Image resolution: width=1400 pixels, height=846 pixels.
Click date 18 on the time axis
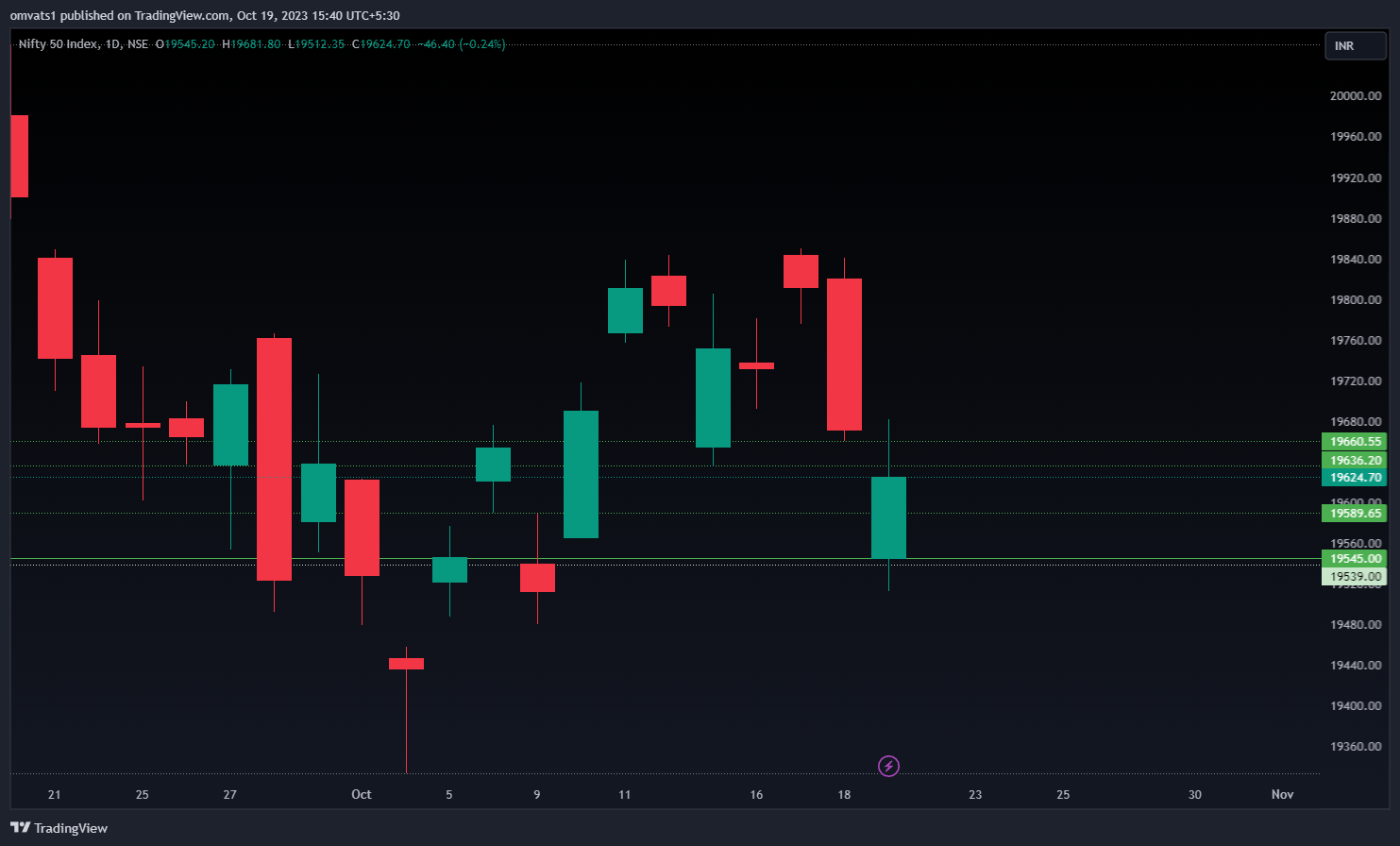[x=844, y=794]
